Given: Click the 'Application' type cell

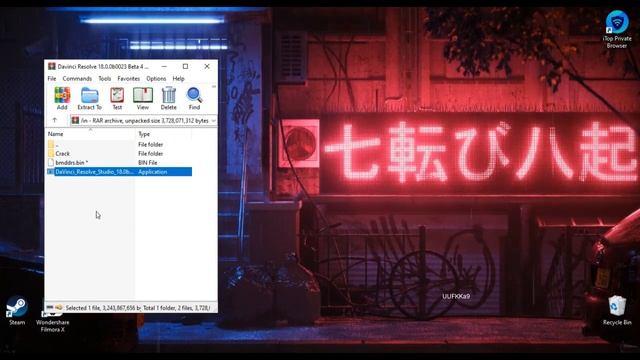Looking at the screenshot, I should pos(153,172).
